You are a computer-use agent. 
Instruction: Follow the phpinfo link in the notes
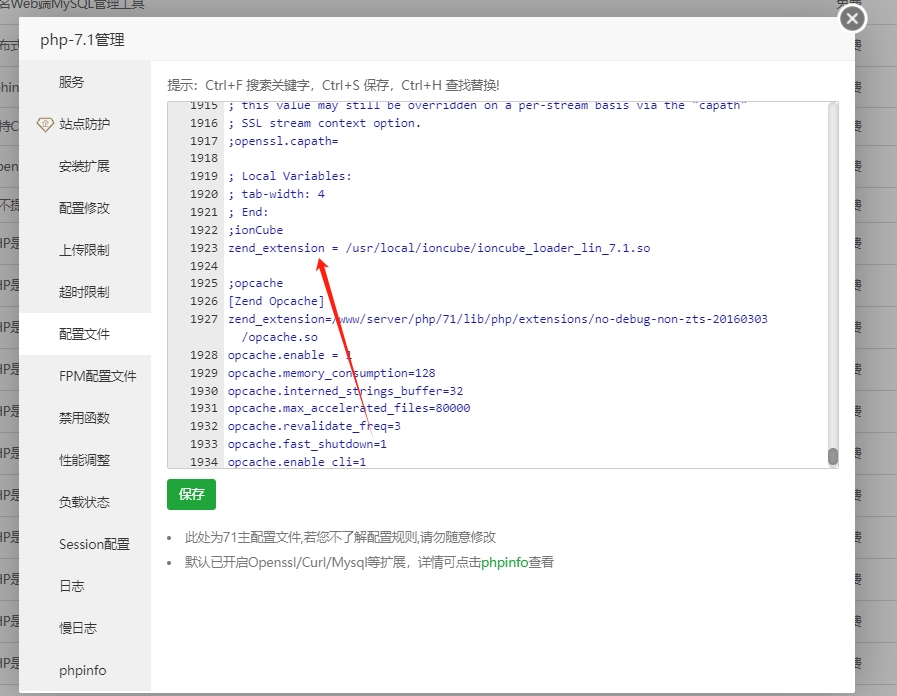coord(504,562)
